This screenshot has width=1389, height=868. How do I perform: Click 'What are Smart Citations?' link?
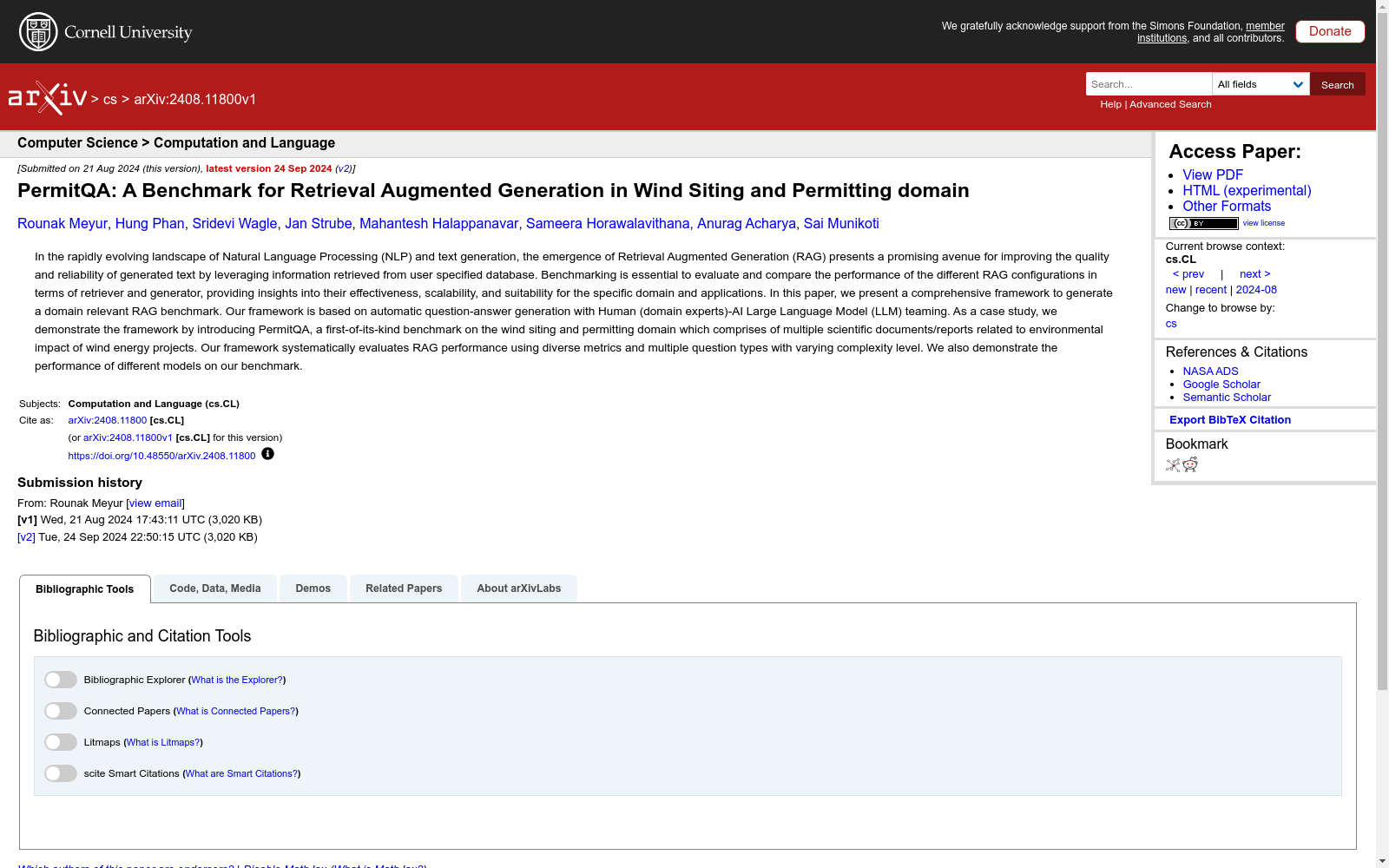(x=241, y=774)
